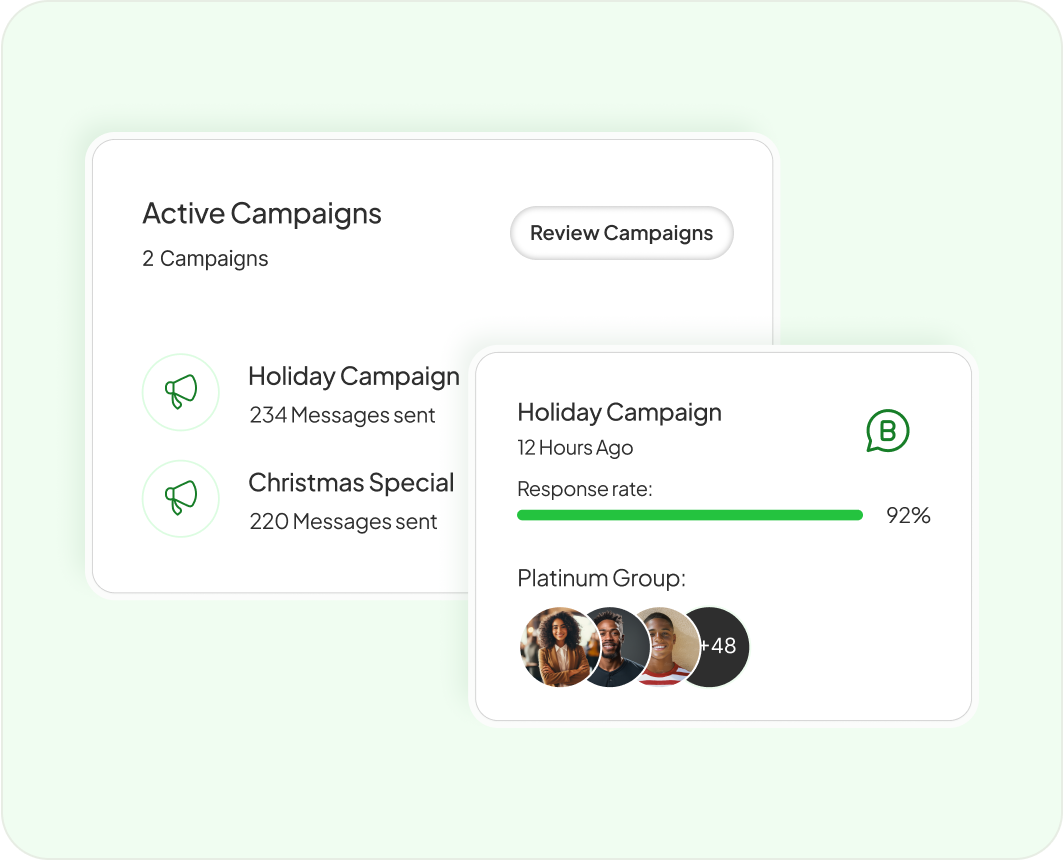Click the "234 Messages sent" label
1063x860 pixels.
pyautogui.click(x=342, y=415)
